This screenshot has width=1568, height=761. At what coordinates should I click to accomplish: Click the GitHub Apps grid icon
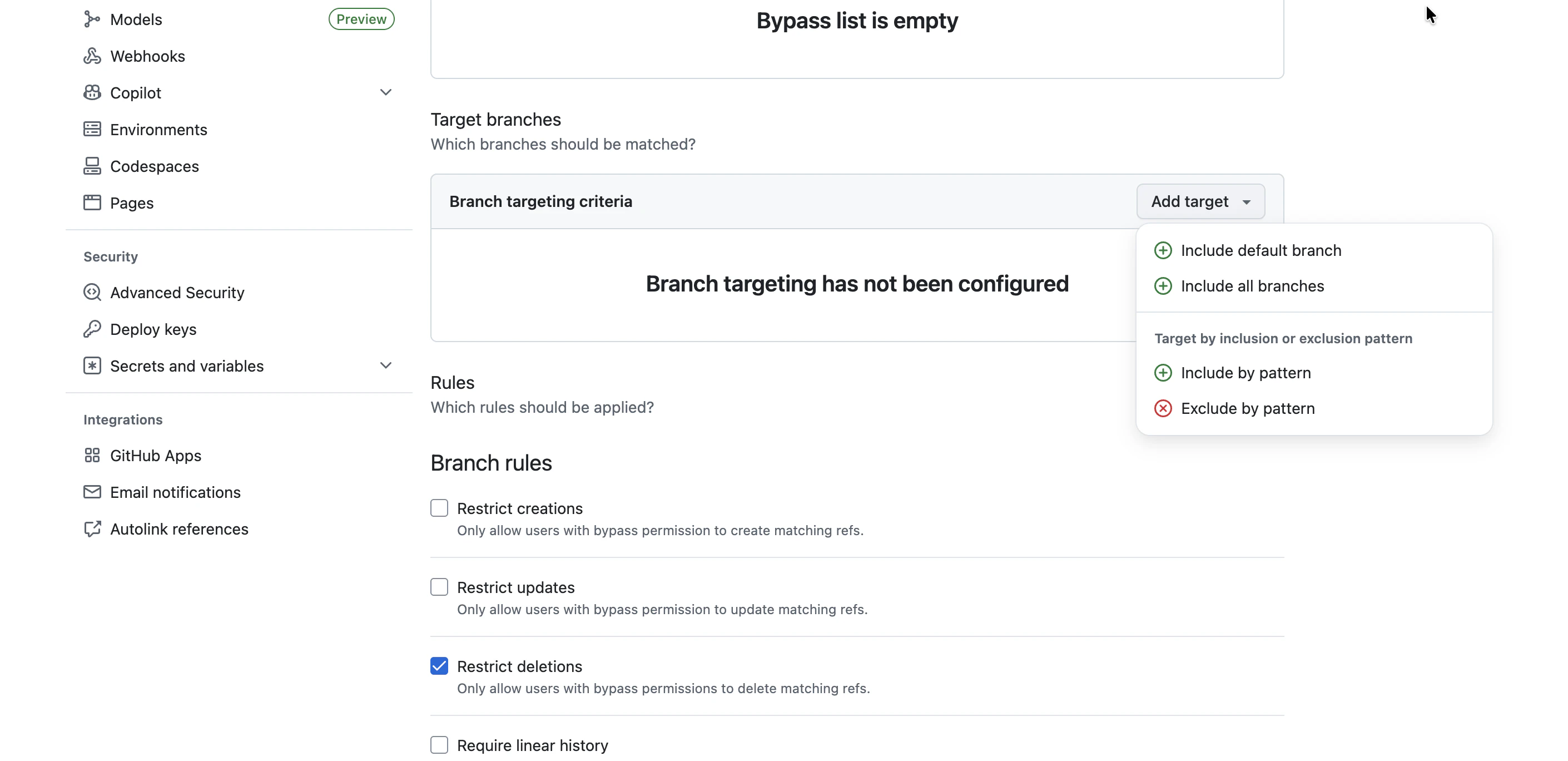click(x=92, y=456)
